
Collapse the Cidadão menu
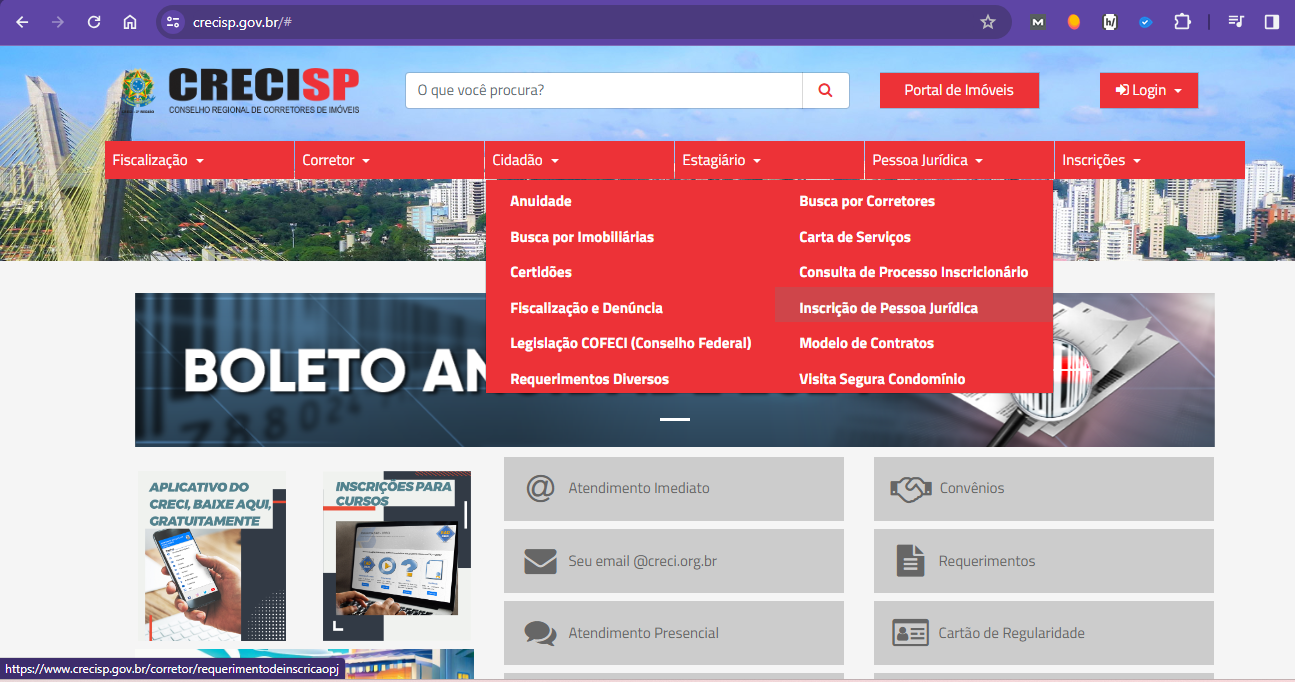point(579,160)
